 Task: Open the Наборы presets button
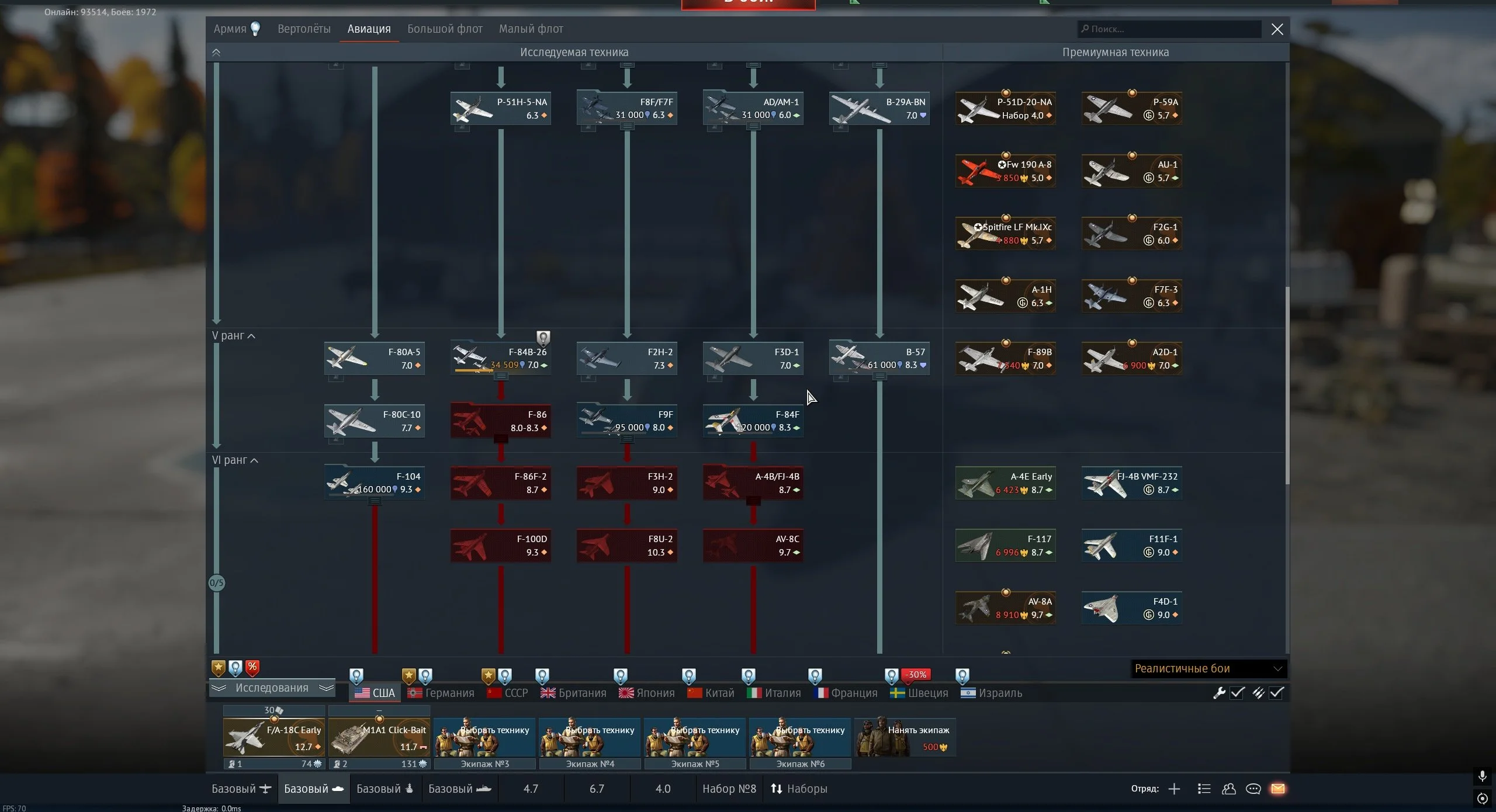pos(799,789)
